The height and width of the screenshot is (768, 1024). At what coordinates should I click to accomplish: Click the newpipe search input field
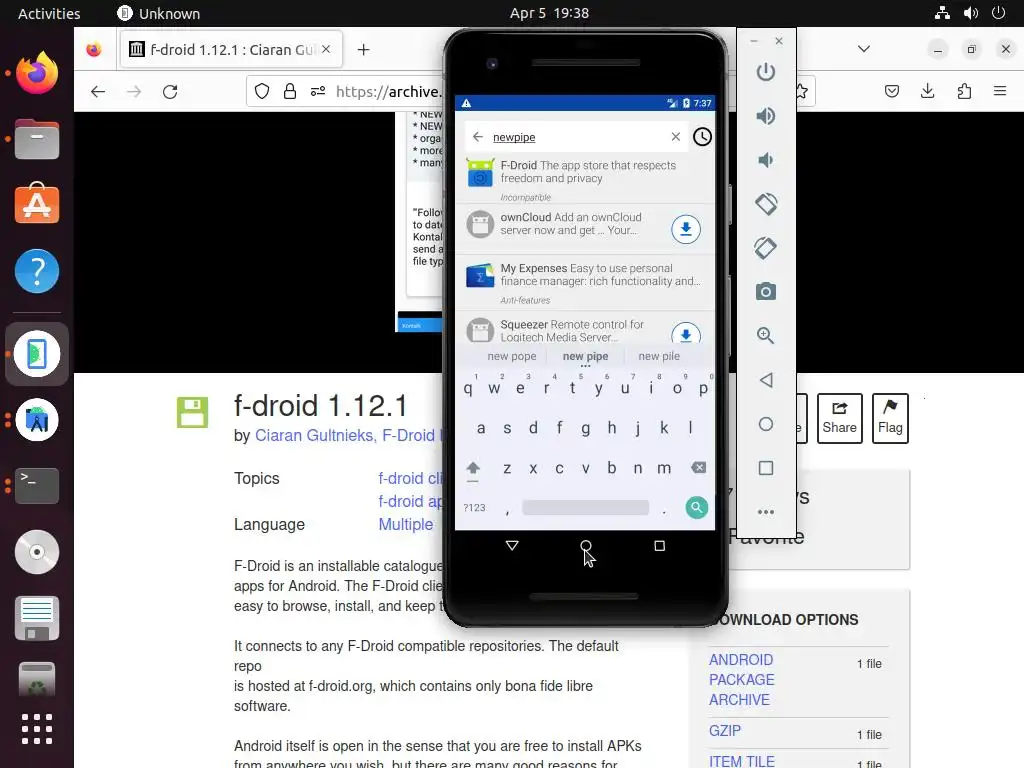tap(575, 136)
